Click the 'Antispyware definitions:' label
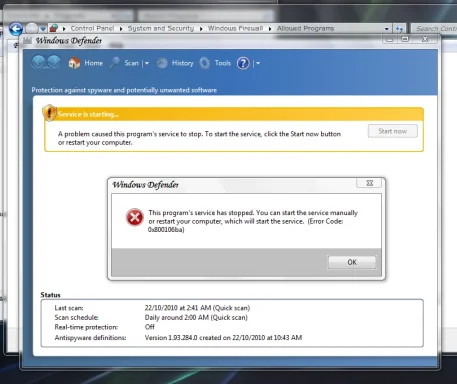 [x=90, y=338]
